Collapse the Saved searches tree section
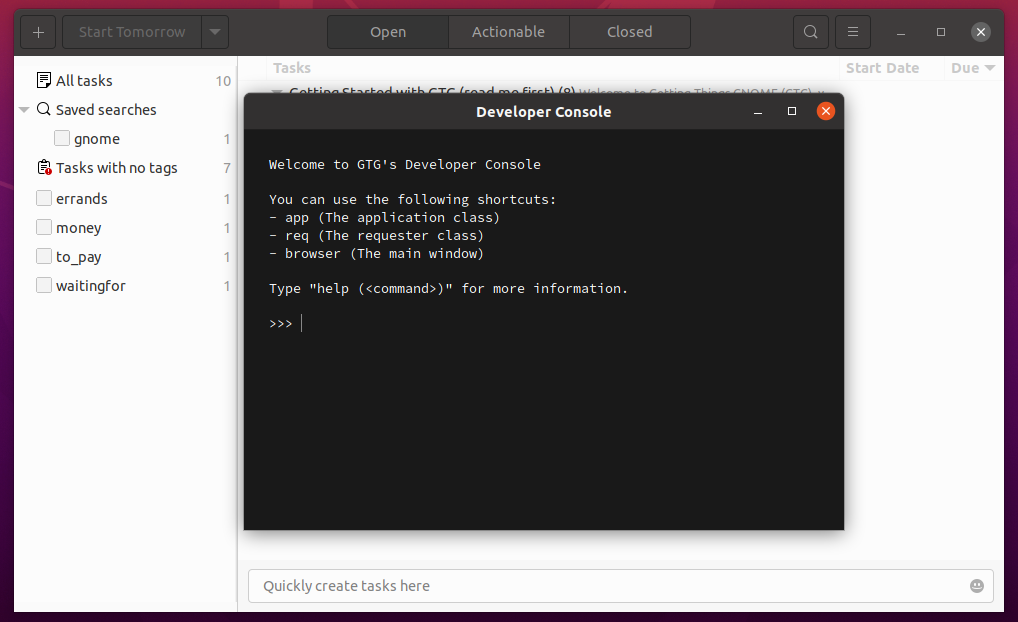The image size is (1018, 622). pos(24,110)
